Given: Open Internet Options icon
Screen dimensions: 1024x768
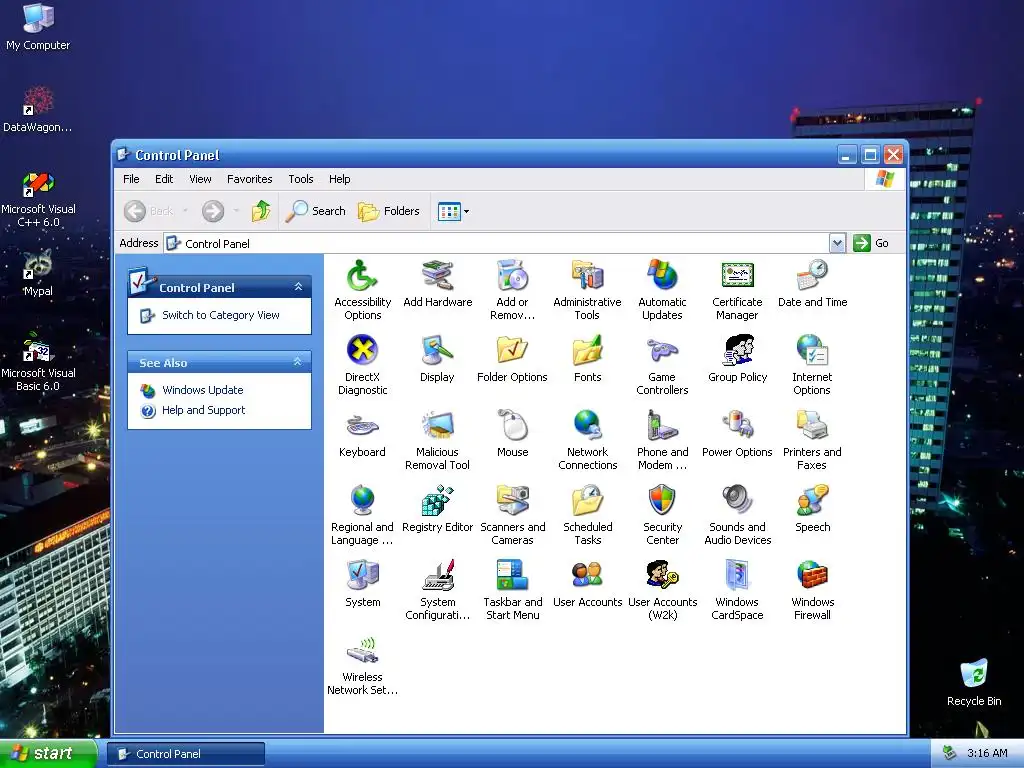Looking at the screenshot, I should pos(812,364).
